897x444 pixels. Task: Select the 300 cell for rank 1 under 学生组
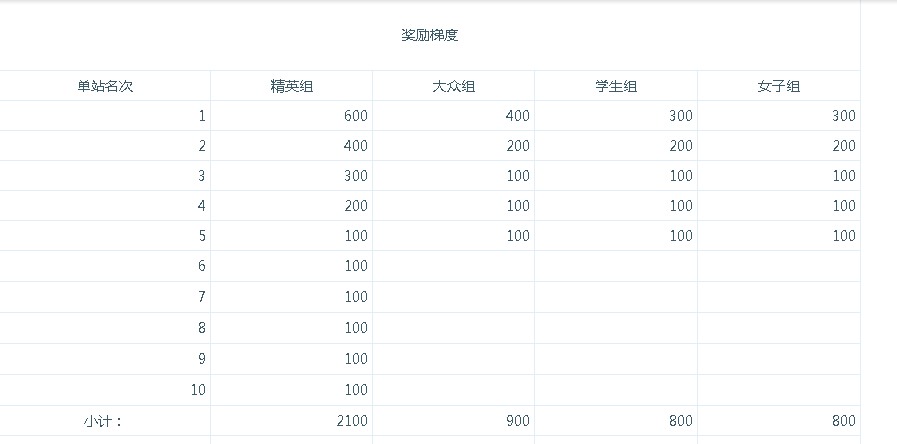click(616, 116)
